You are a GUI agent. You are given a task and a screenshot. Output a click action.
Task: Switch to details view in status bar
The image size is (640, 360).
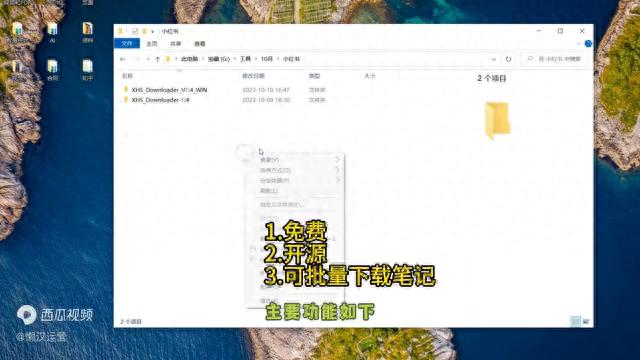click(x=576, y=322)
